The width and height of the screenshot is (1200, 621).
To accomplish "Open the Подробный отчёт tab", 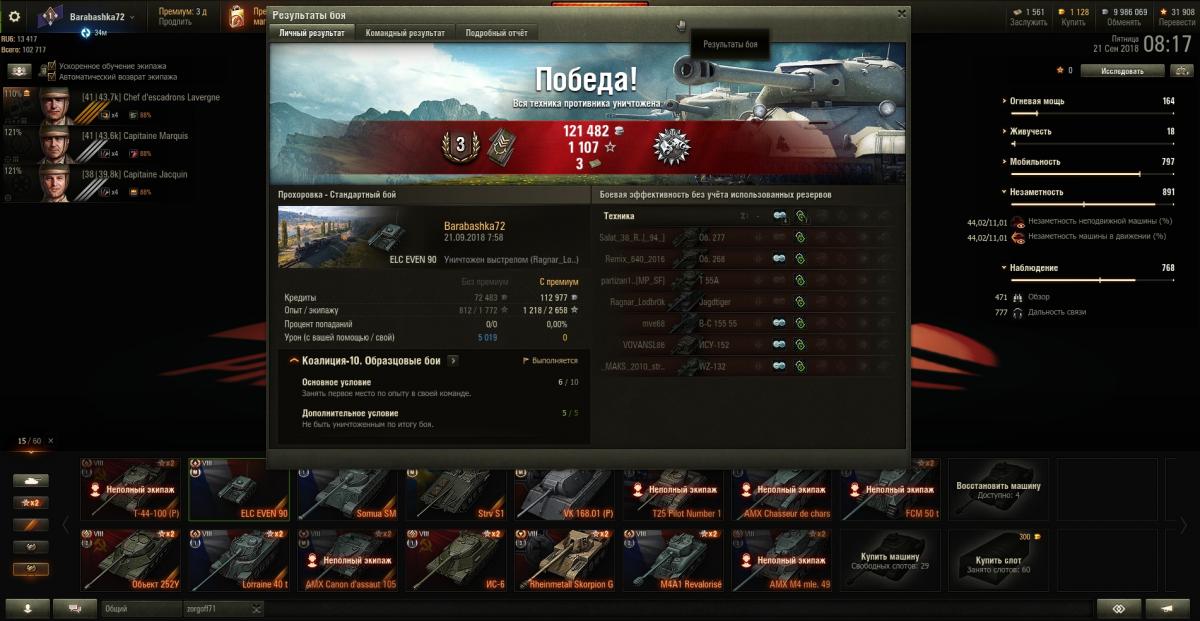I will click(497, 33).
